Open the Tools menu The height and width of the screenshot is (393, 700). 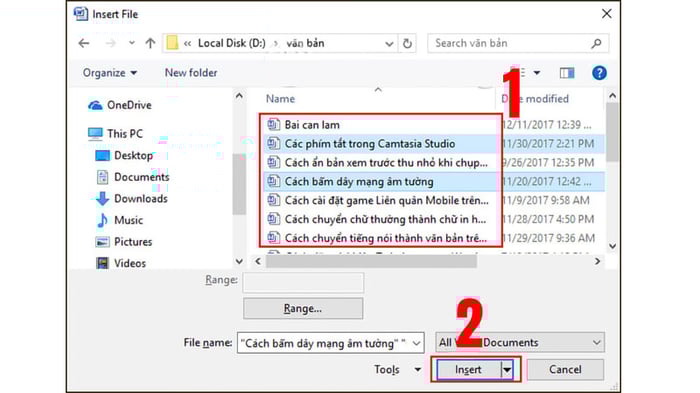(x=397, y=369)
